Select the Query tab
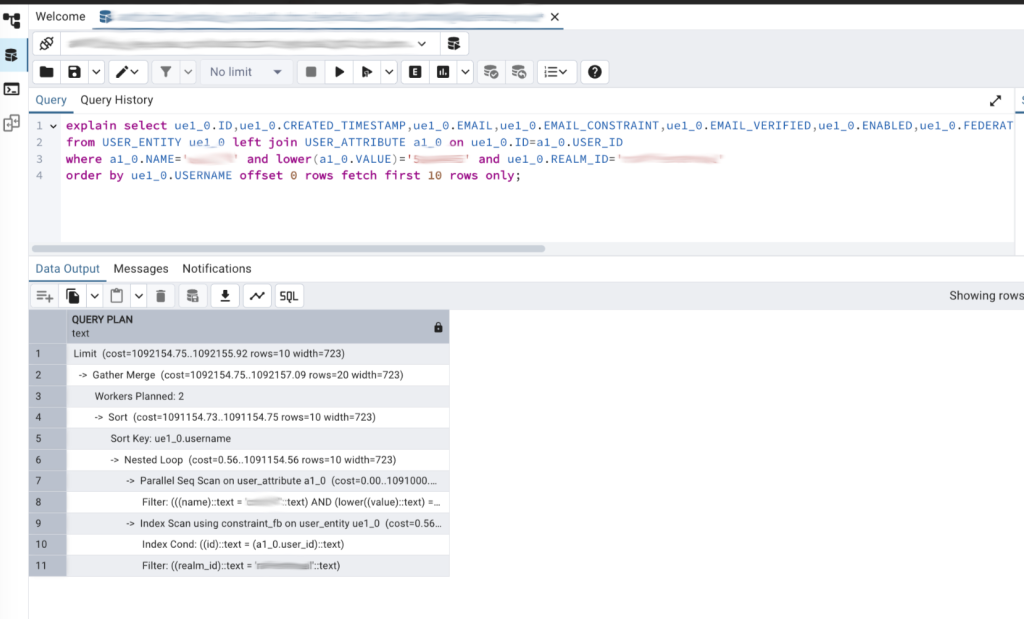 point(51,100)
